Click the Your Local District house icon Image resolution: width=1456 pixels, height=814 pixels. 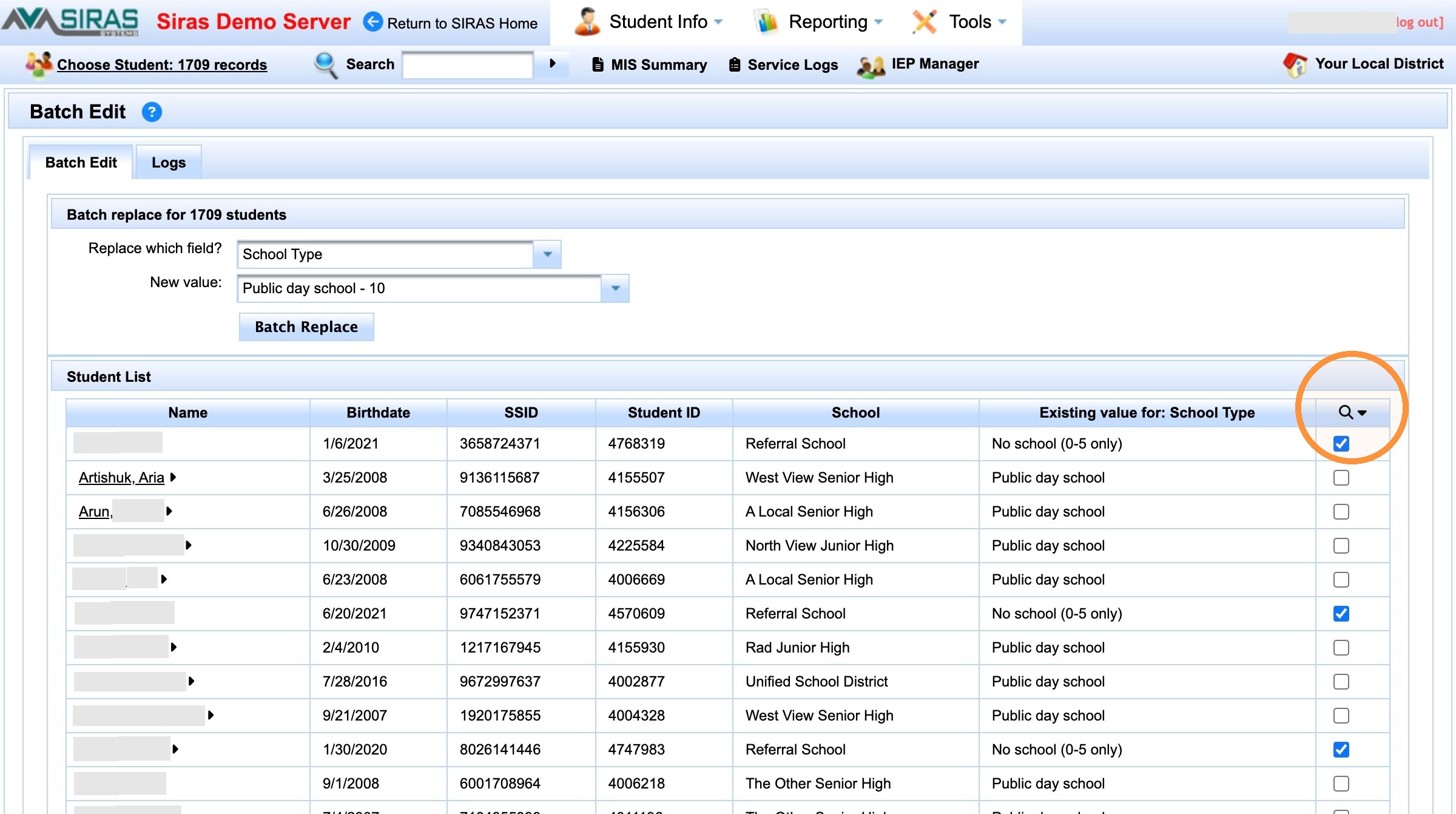(1295, 64)
